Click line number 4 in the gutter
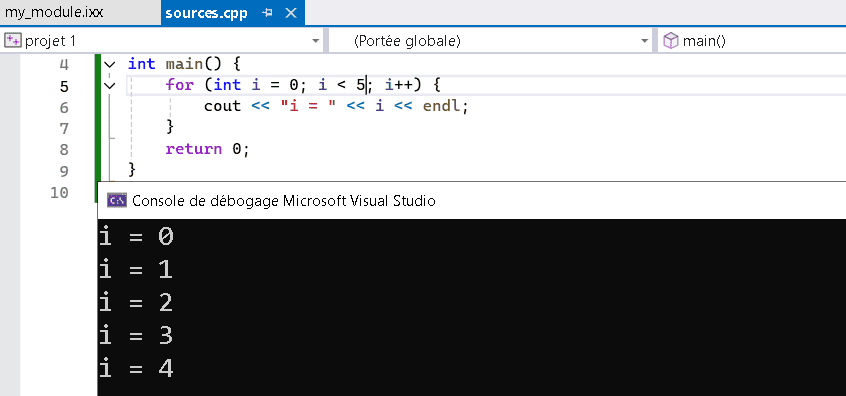846x396 pixels. click(x=64, y=65)
